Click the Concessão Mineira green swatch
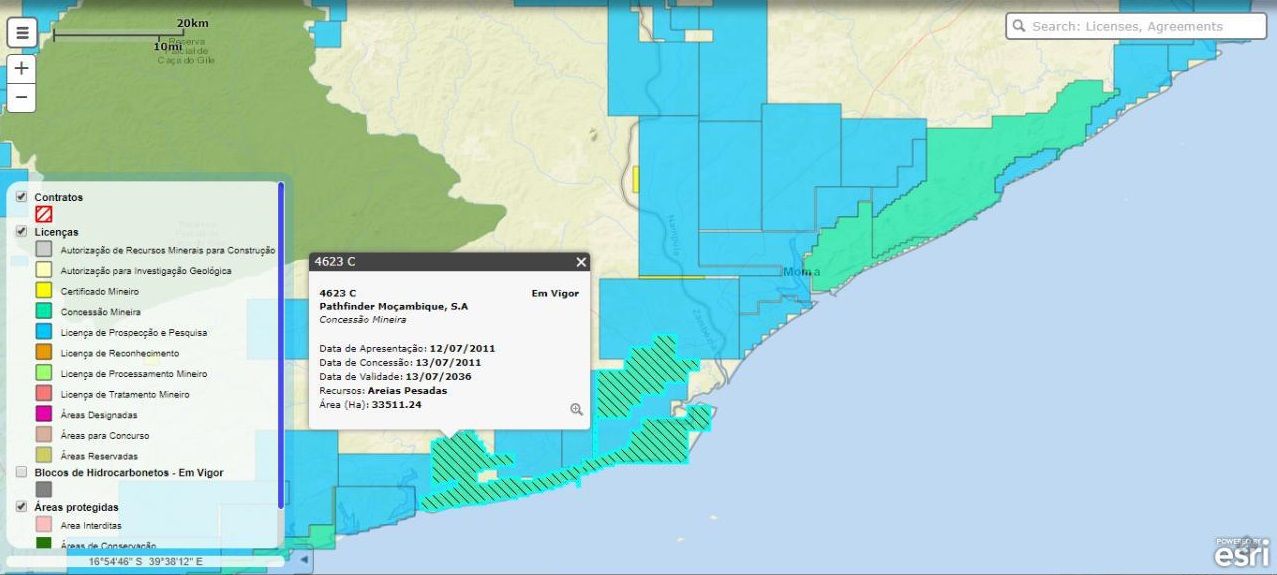 (x=43, y=312)
